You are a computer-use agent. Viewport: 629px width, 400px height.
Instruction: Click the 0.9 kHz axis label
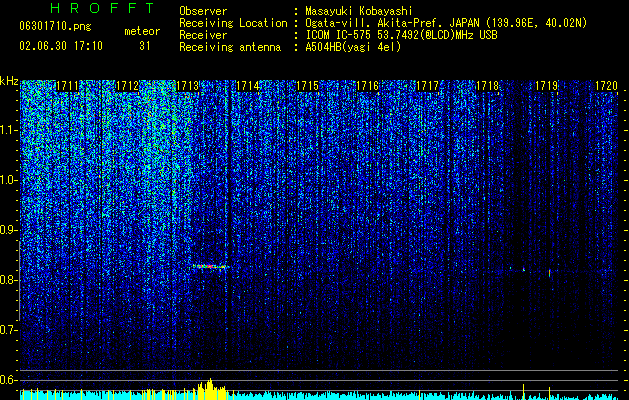pyautogui.click(x=9, y=230)
